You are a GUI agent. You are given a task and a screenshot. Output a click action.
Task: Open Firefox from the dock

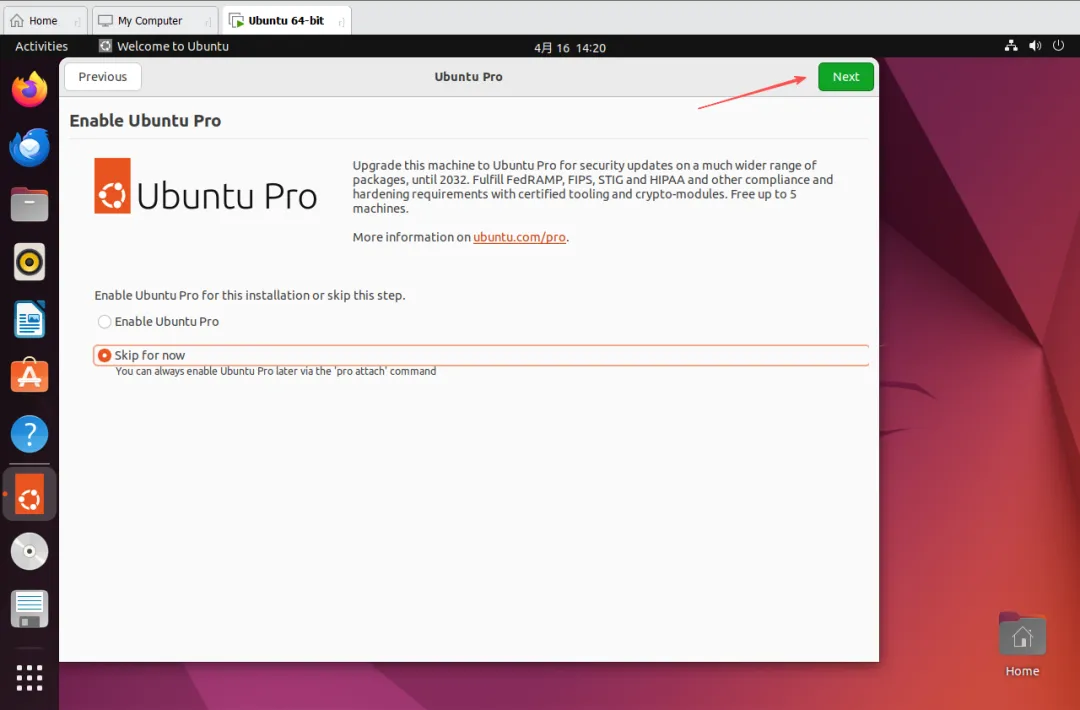click(x=30, y=90)
